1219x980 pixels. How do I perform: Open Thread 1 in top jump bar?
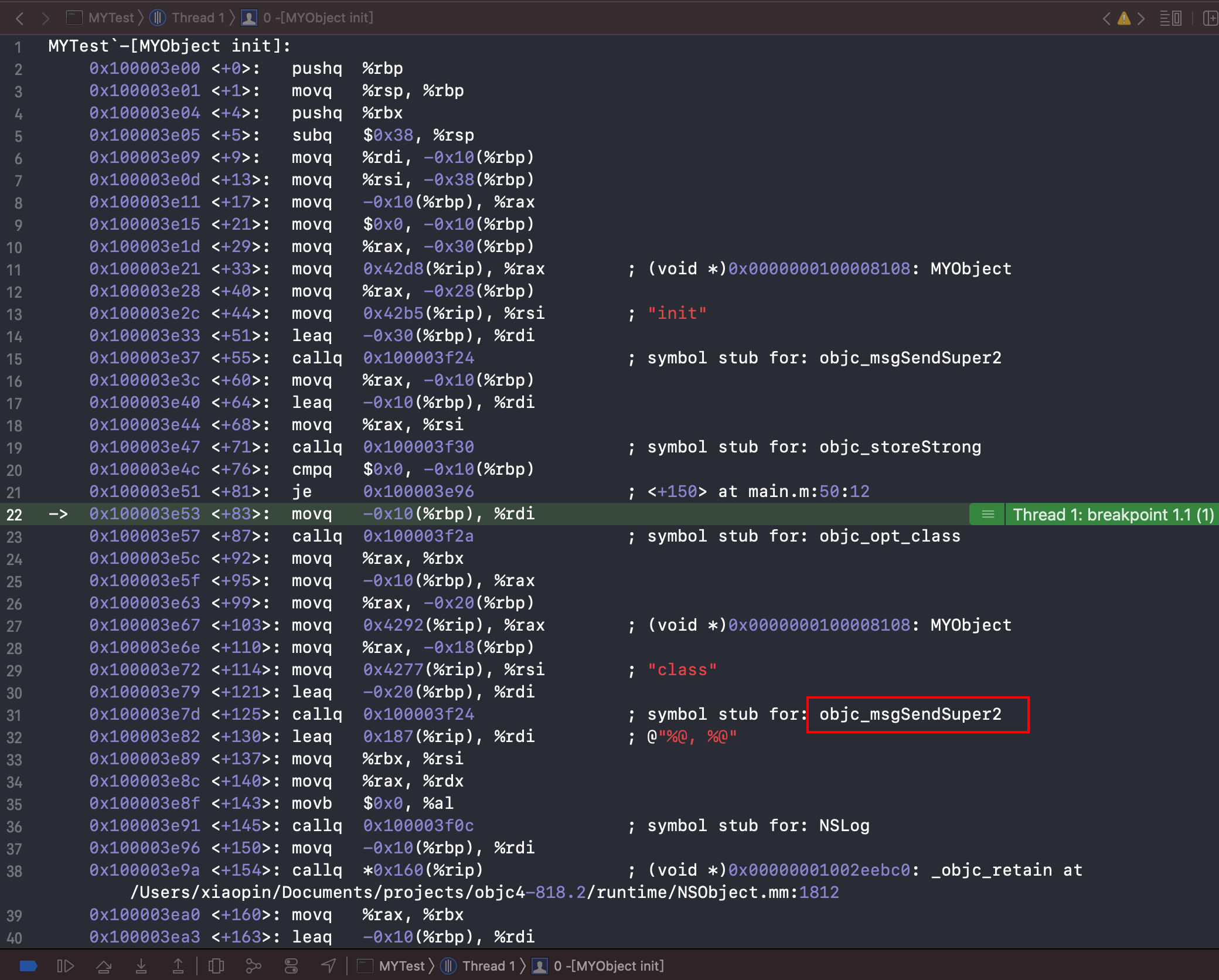188,18
